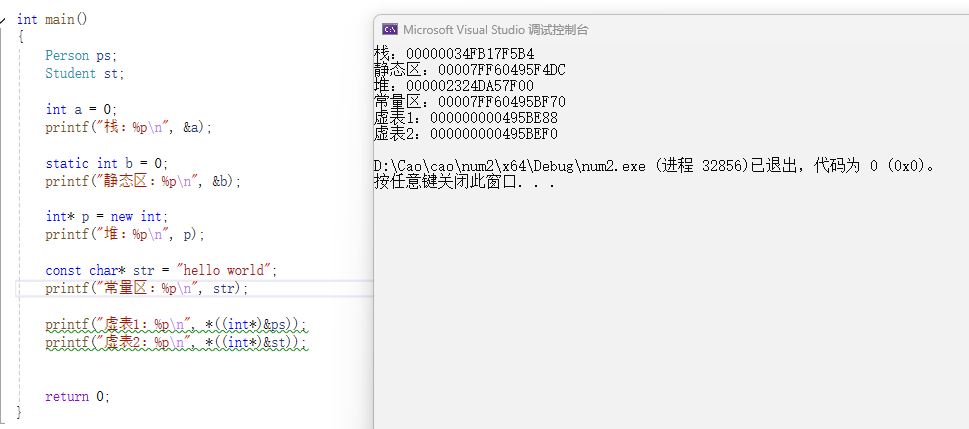The width and height of the screenshot is (969, 429).
Task: Click console output 虚表1: 000000000495BE88
Action: [466, 117]
